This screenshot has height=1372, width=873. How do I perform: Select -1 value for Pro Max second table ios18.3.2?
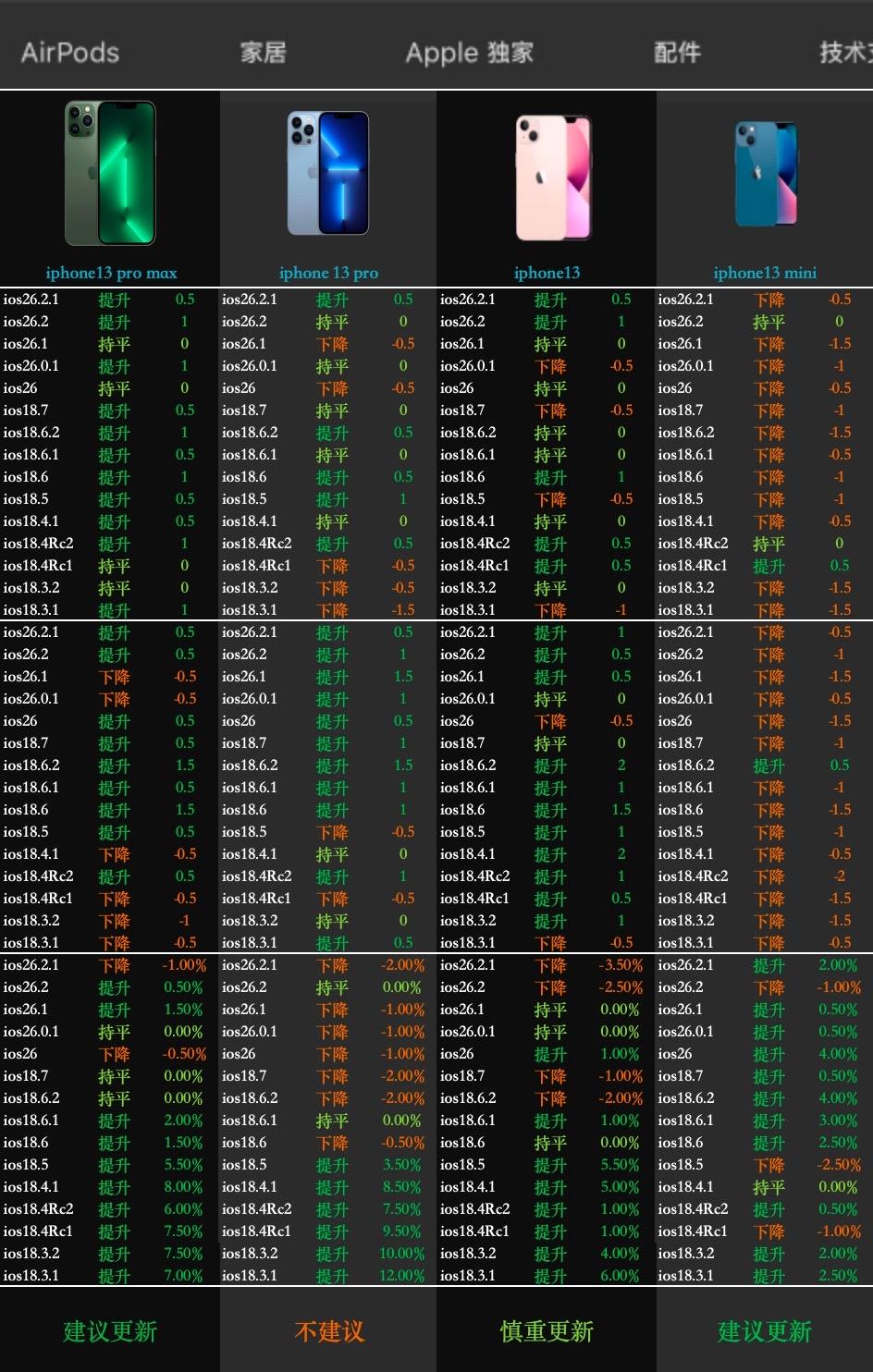tap(184, 921)
